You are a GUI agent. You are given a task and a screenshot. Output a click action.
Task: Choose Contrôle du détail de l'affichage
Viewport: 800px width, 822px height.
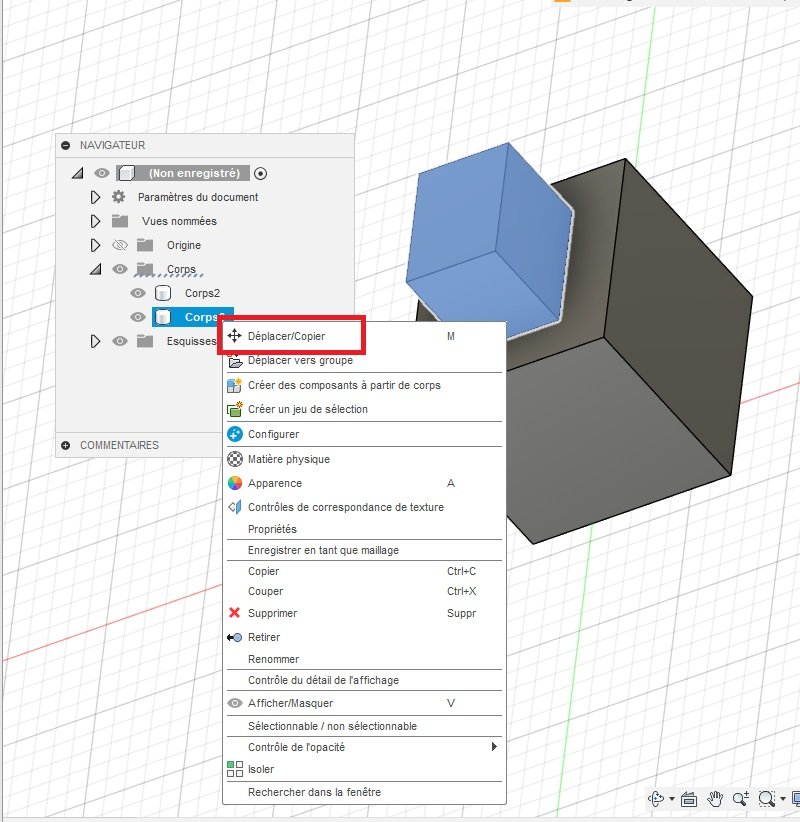[x=364, y=680]
